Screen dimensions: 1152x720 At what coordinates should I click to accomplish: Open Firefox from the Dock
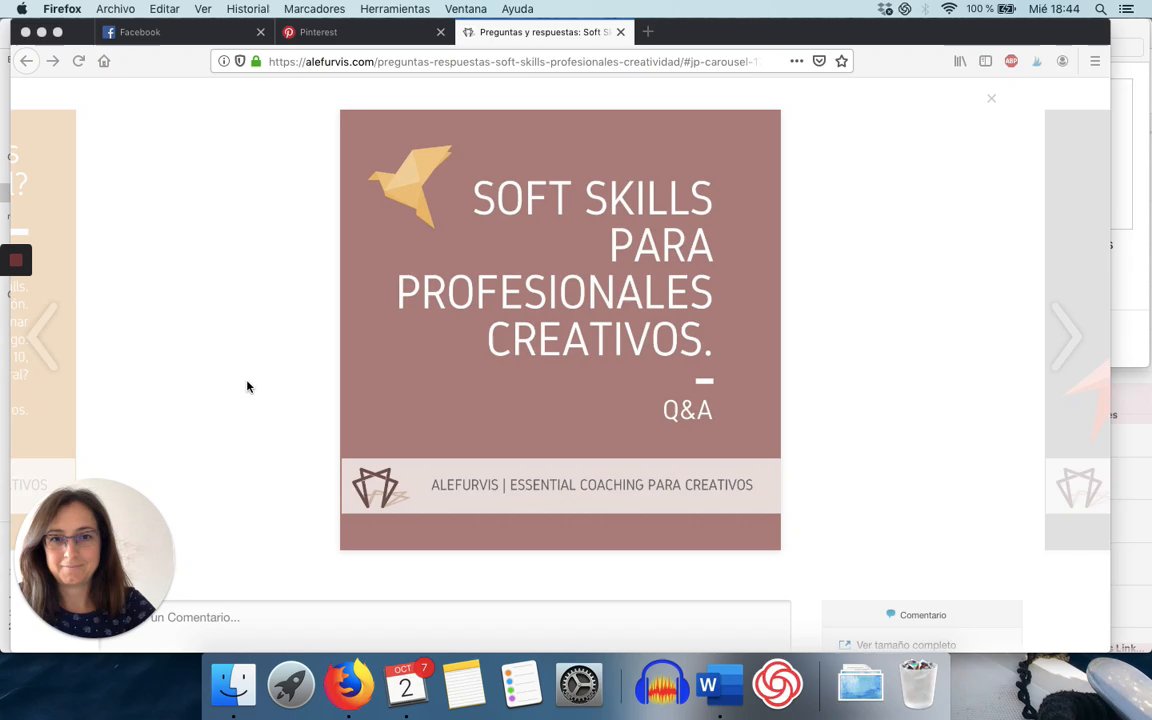click(348, 684)
